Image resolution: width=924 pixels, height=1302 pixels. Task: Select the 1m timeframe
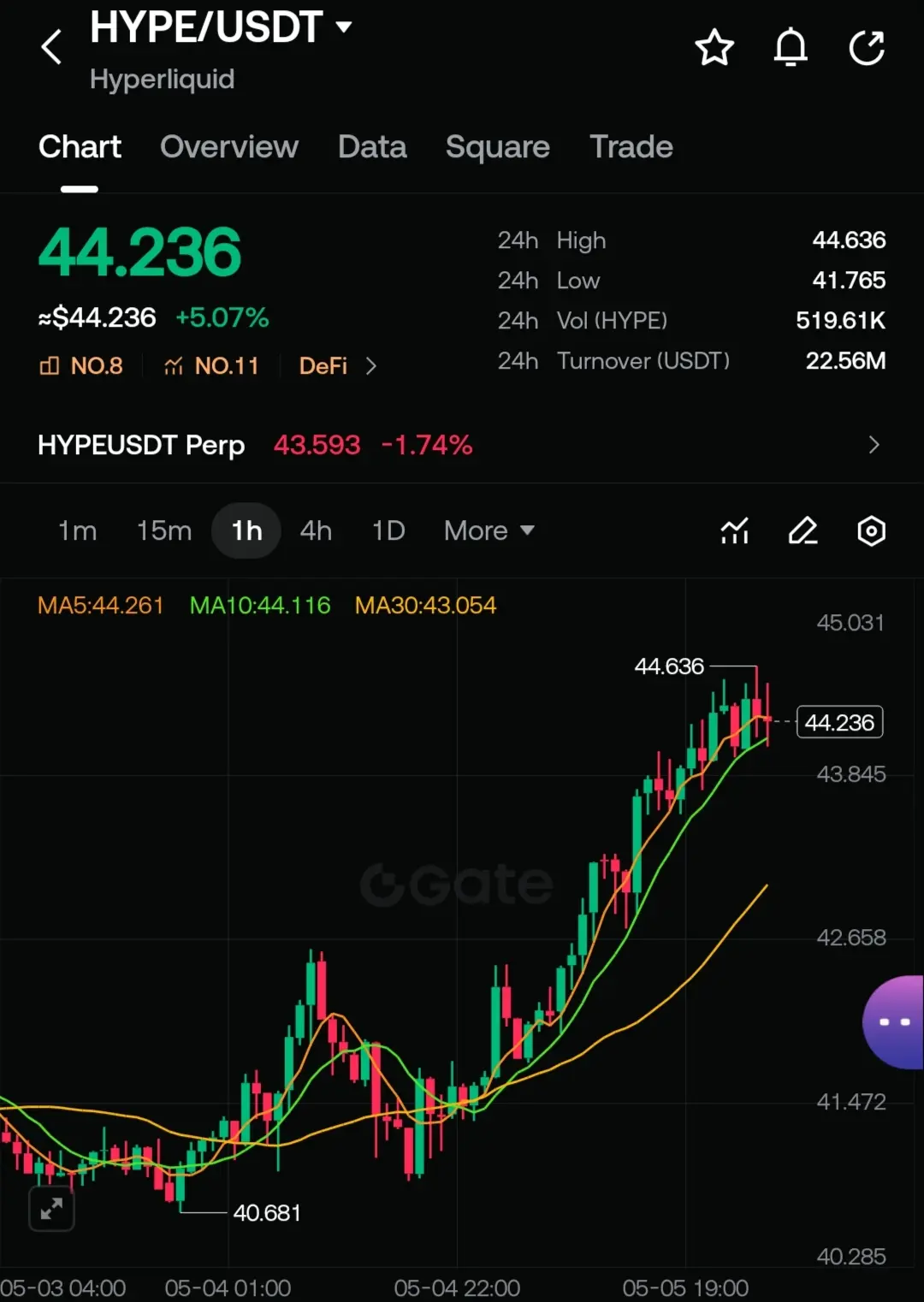77,531
